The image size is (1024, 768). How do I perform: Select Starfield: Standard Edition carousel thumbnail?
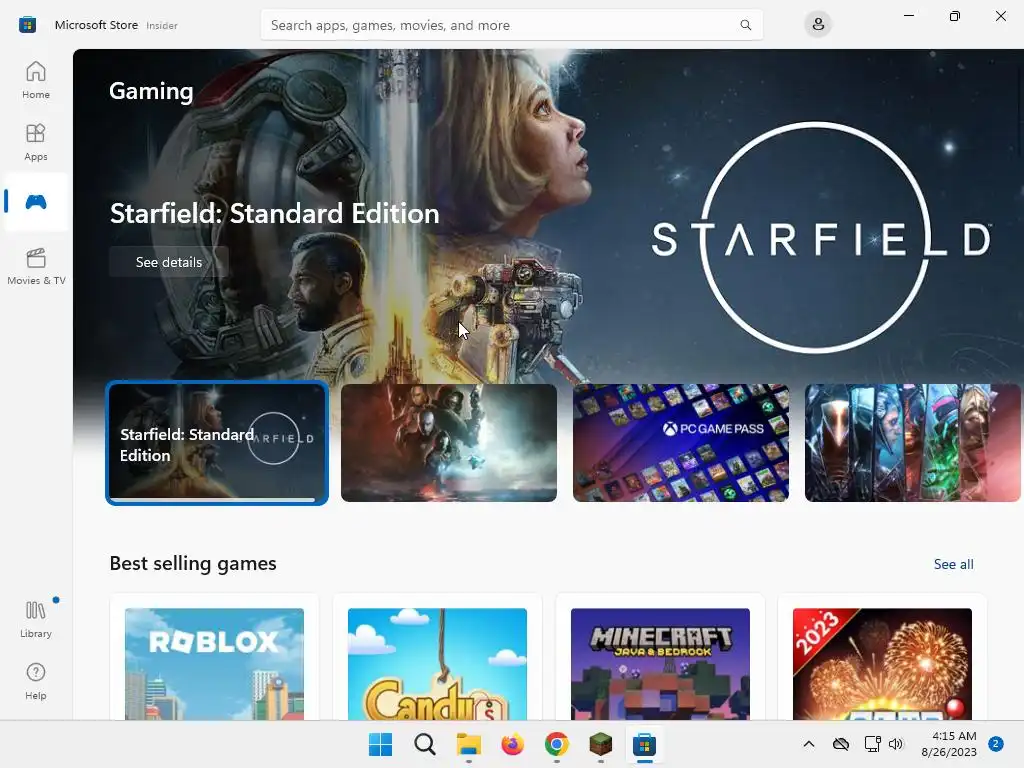217,443
